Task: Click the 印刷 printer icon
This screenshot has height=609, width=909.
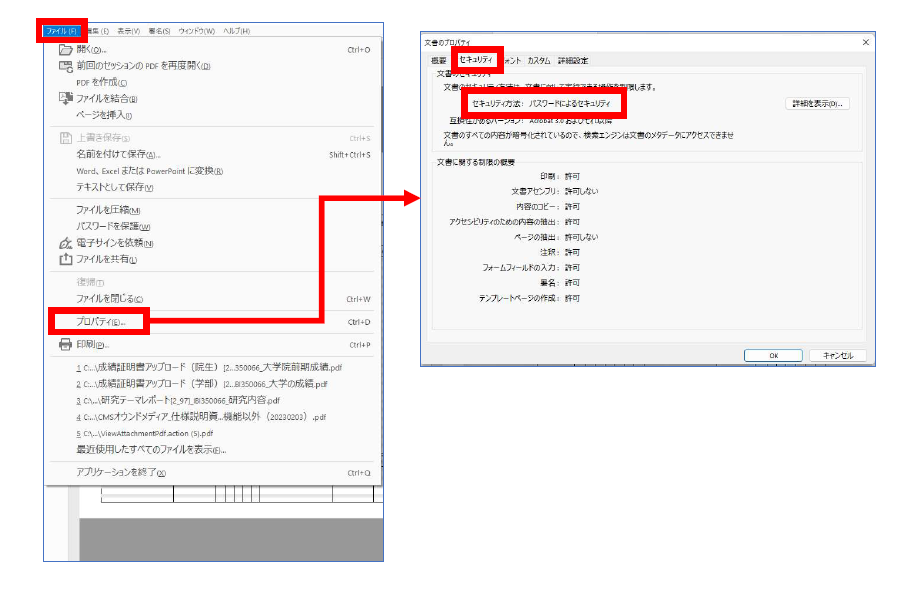Action: 65,343
